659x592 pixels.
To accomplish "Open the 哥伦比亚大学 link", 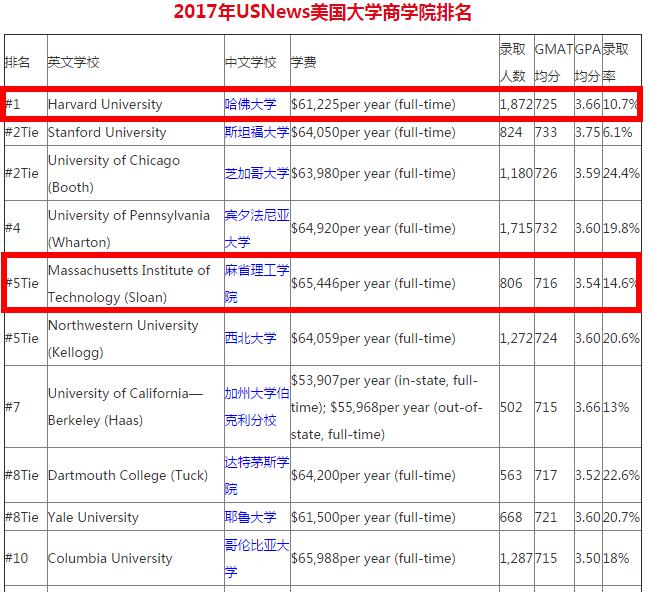I will click(x=257, y=558).
